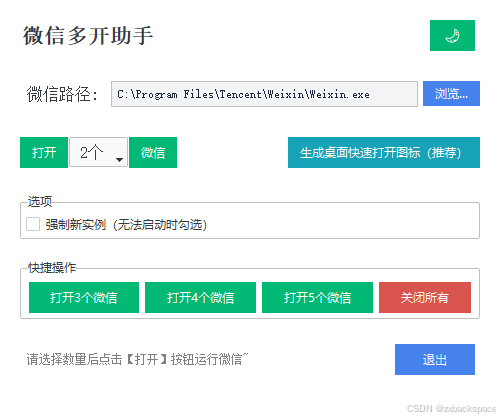This screenshot has width=500, height=420.
Task: Click the 微信路径: label
Action: [62, 94]
